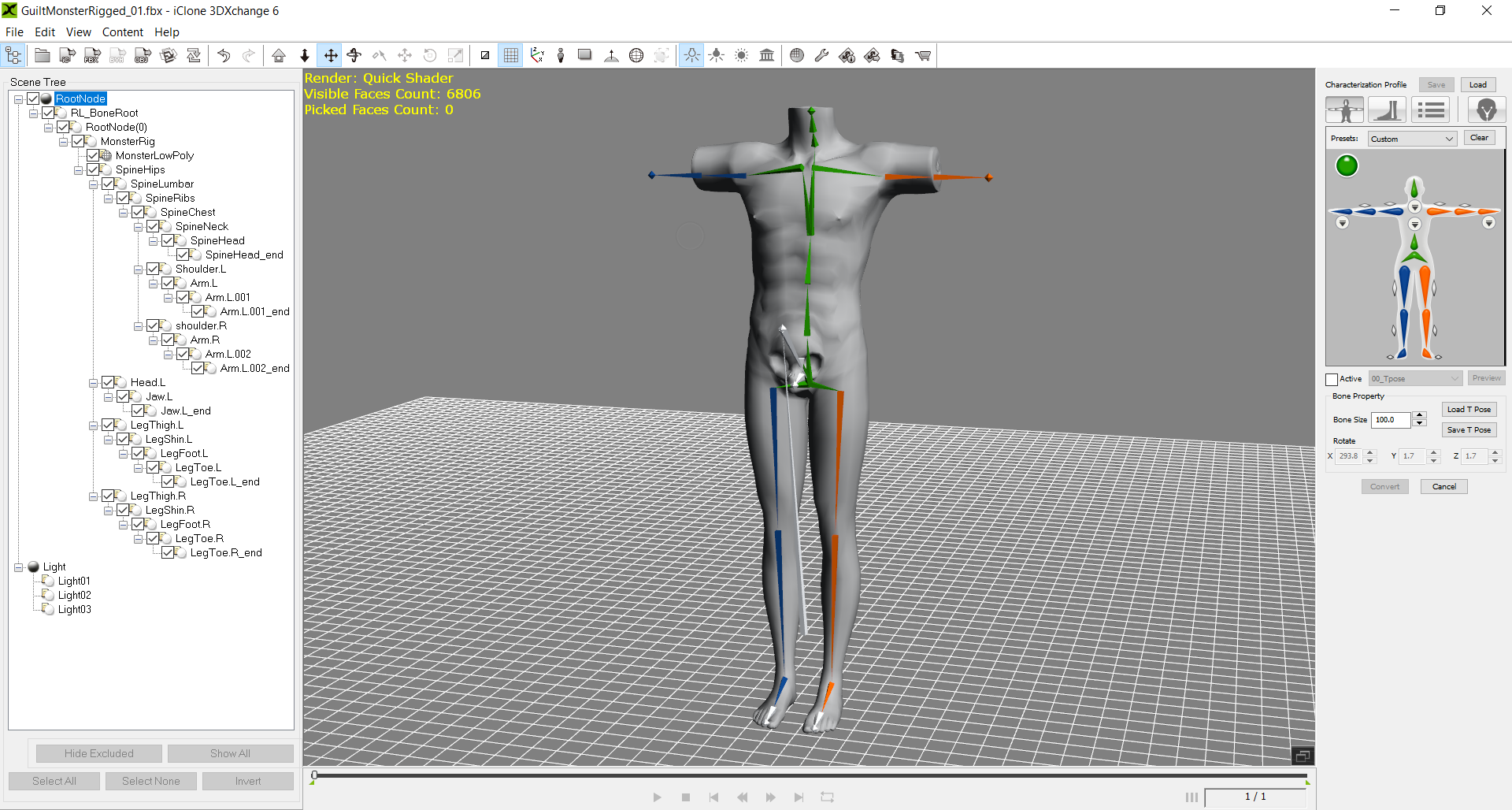Expand the left hand detail arrow
Screen dimensions: 1512x810
coord(1488,223)
